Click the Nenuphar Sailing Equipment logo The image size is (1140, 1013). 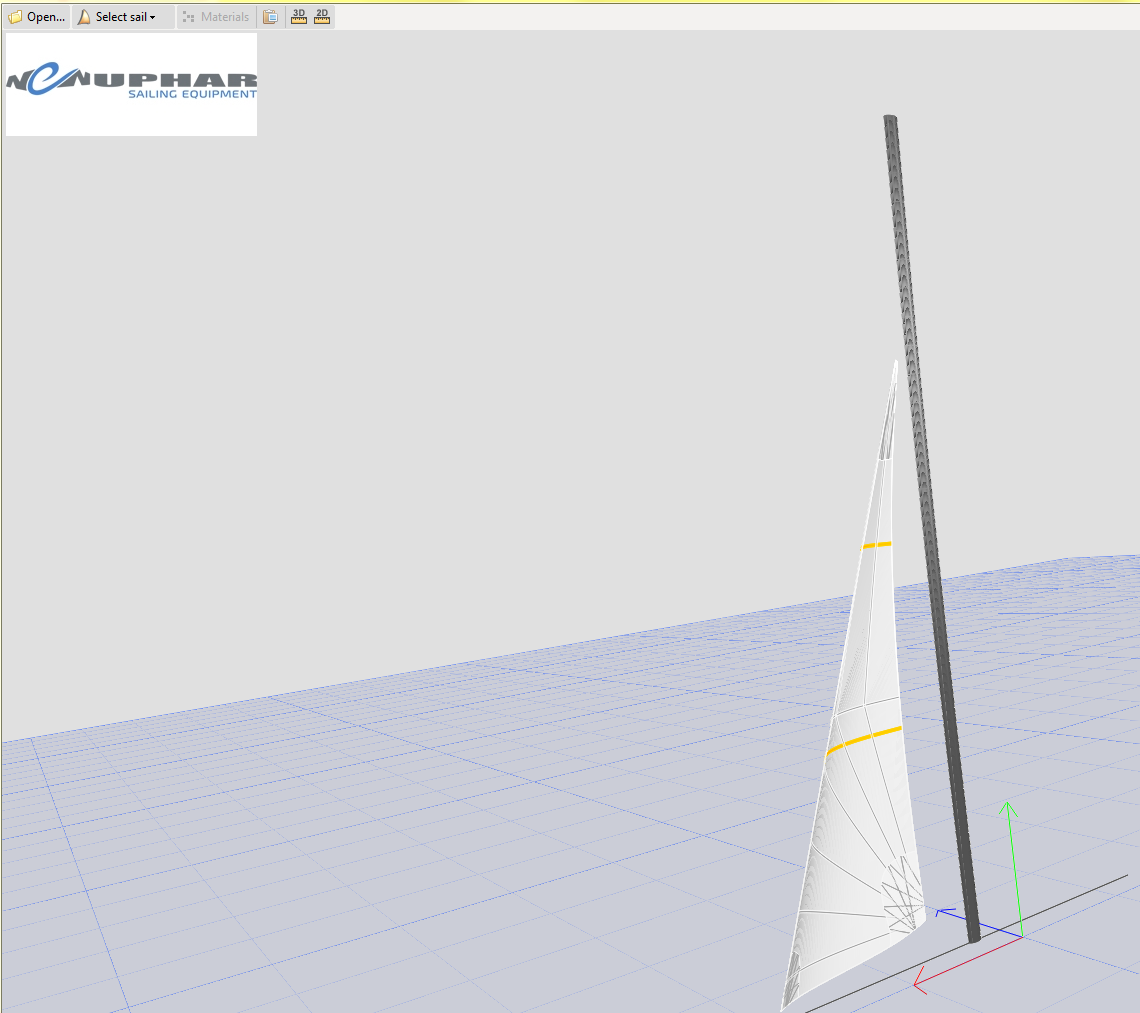point(131,84)
